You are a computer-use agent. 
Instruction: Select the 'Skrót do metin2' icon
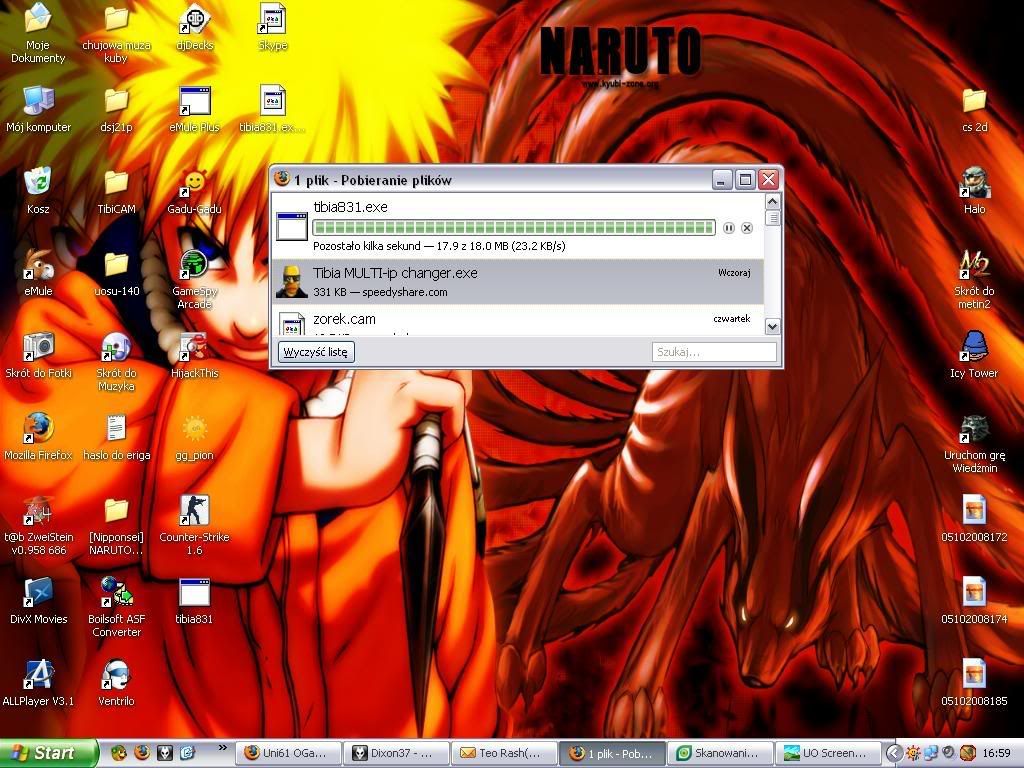pos(974,280)
